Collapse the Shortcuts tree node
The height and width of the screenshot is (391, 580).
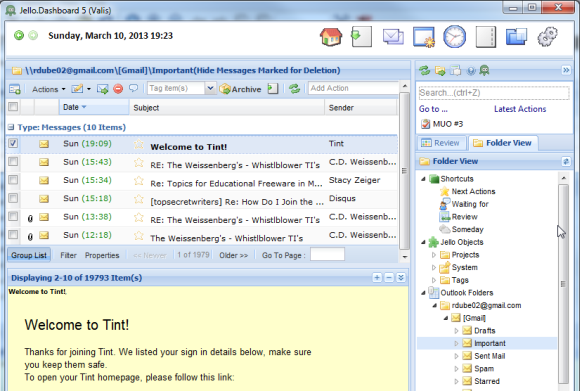coord(423,179)
